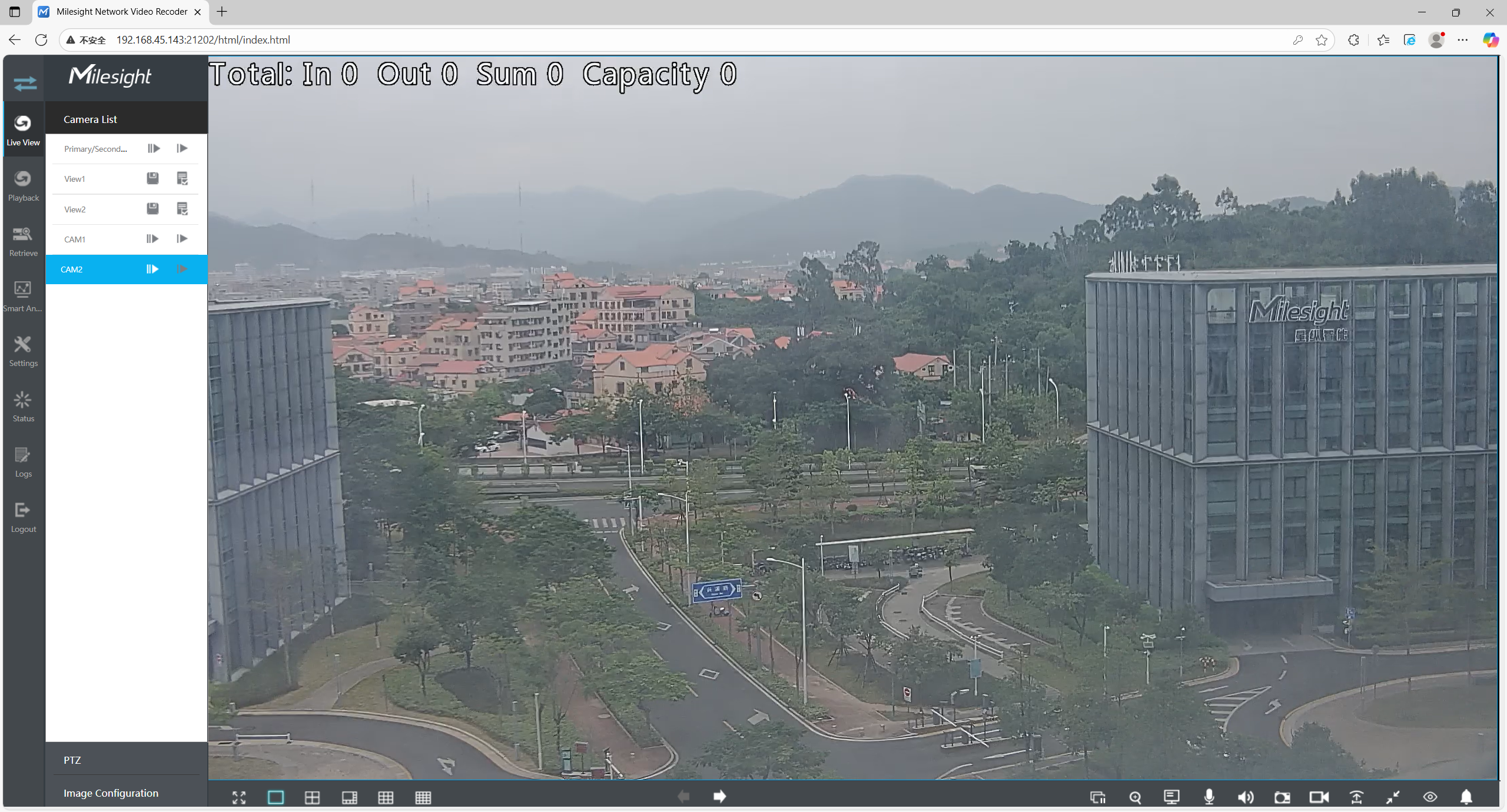Save layout View1 with floppy icon
1507x812 pixels.
coord(152,178)
